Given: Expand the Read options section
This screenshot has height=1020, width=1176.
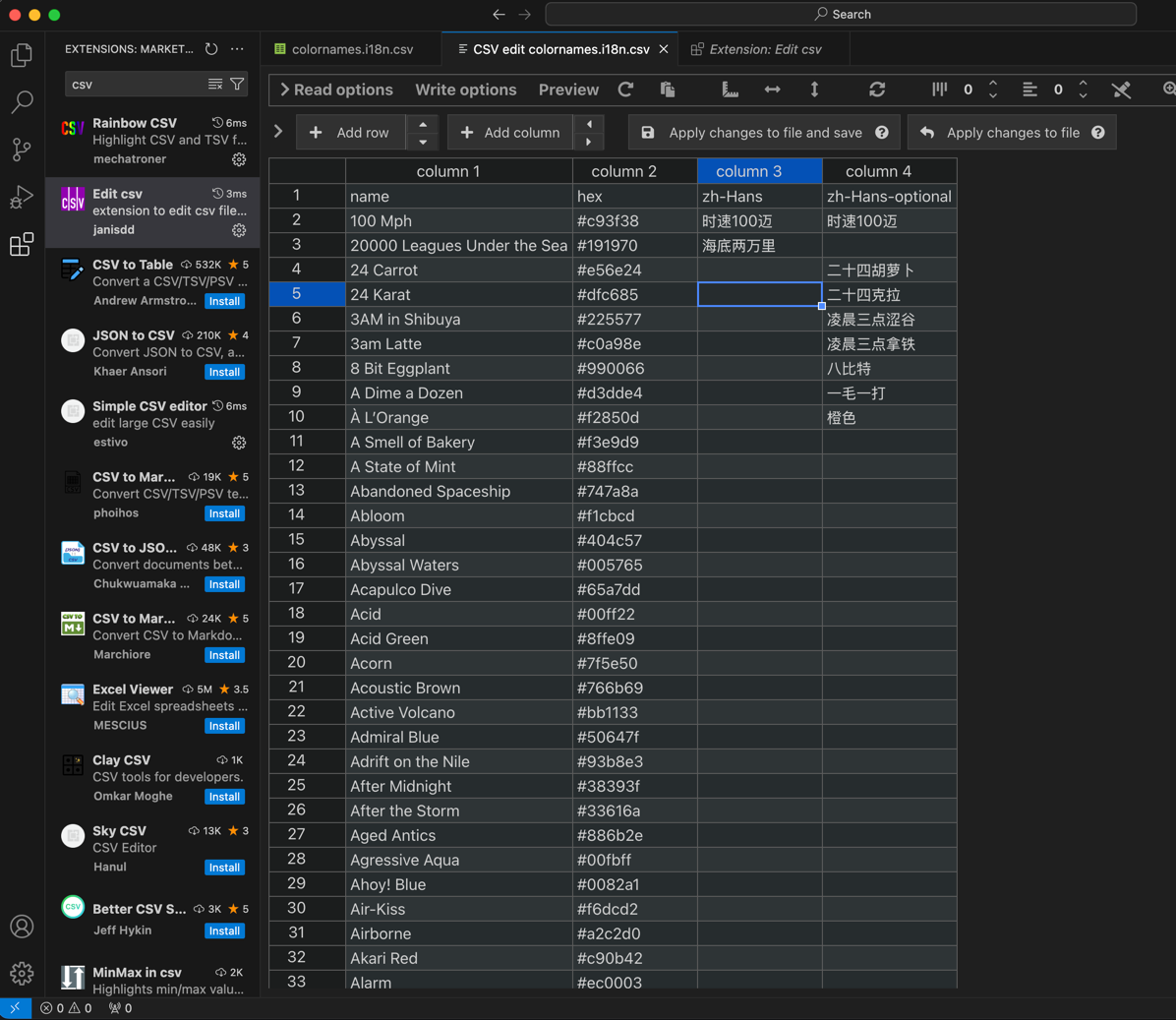Looking at the screenshot, I should (336, 90).
